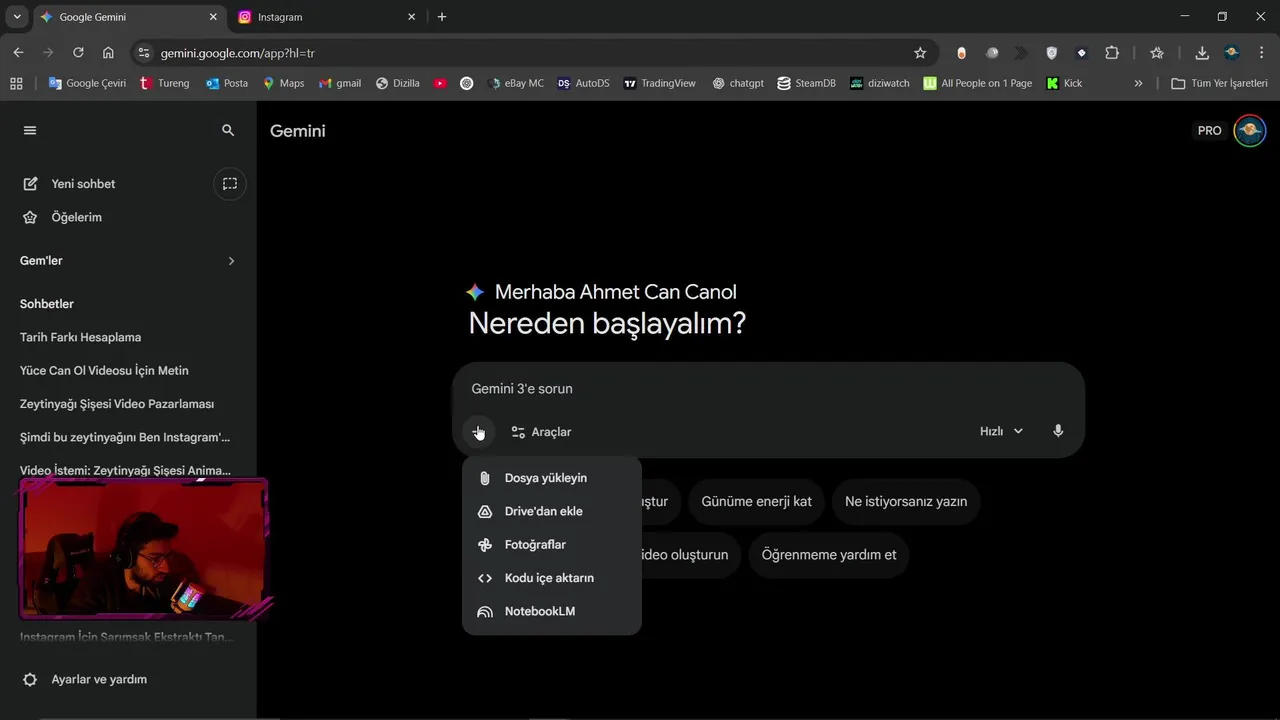This screenshot has width=1280, height=720.
Task: Open the TradingView bookmark
Action: [659, 83]
